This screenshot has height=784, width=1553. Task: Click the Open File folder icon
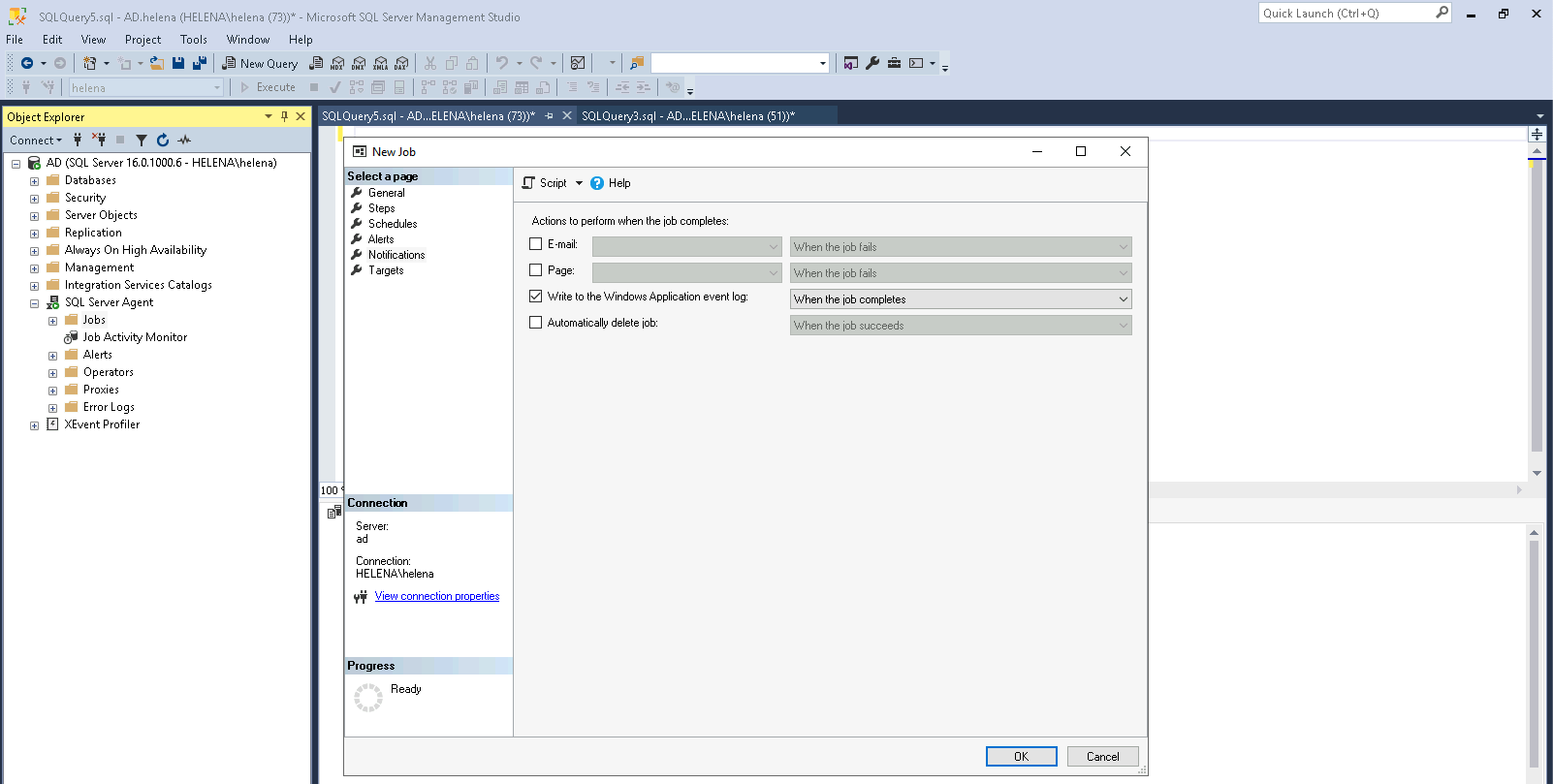click(156, 63)
